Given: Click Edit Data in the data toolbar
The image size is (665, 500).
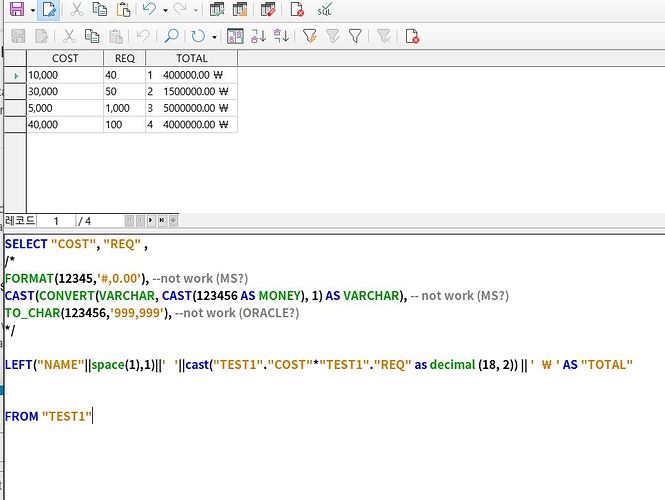Looking at the screenshot, I should point(42,36).
